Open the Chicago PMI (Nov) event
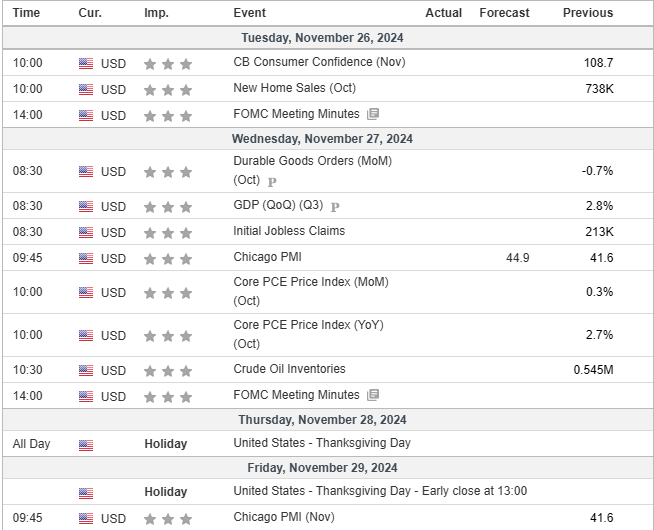Viewport: 654px width, 530px height. [x=284, y=517]
